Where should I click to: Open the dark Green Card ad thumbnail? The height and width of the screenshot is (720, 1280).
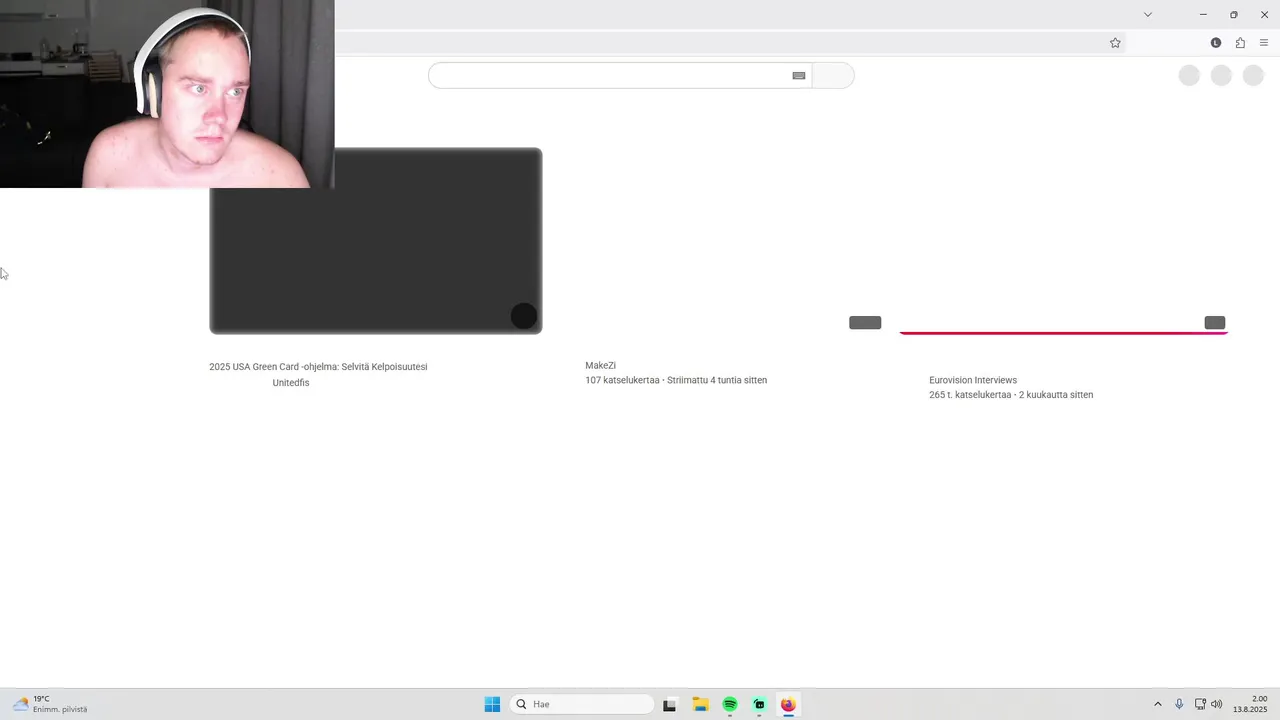[x=376, y=241]
